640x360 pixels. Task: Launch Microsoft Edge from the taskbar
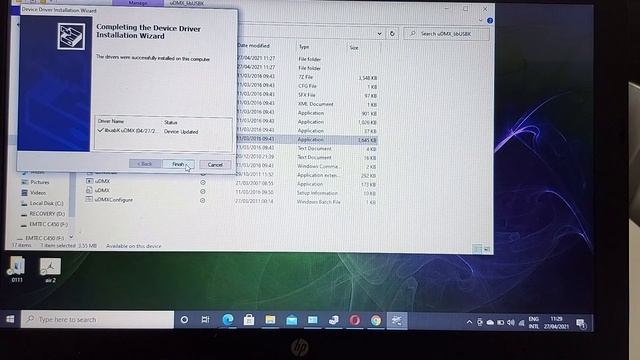pyautogui.click(x=228, y=320)
